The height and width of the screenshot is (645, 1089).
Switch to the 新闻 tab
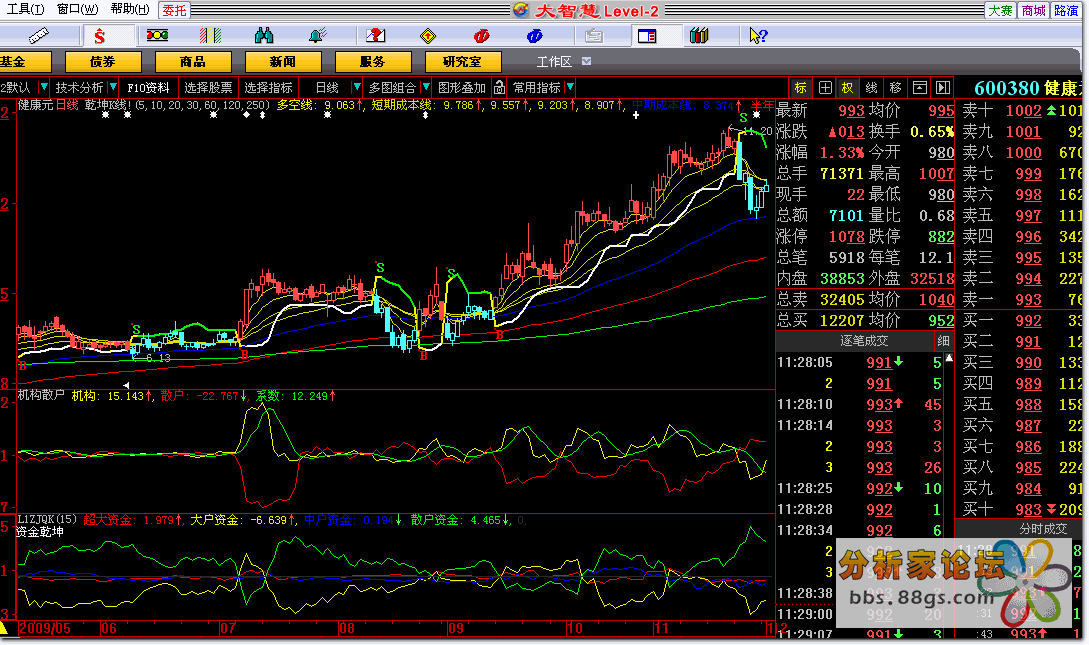282,62
